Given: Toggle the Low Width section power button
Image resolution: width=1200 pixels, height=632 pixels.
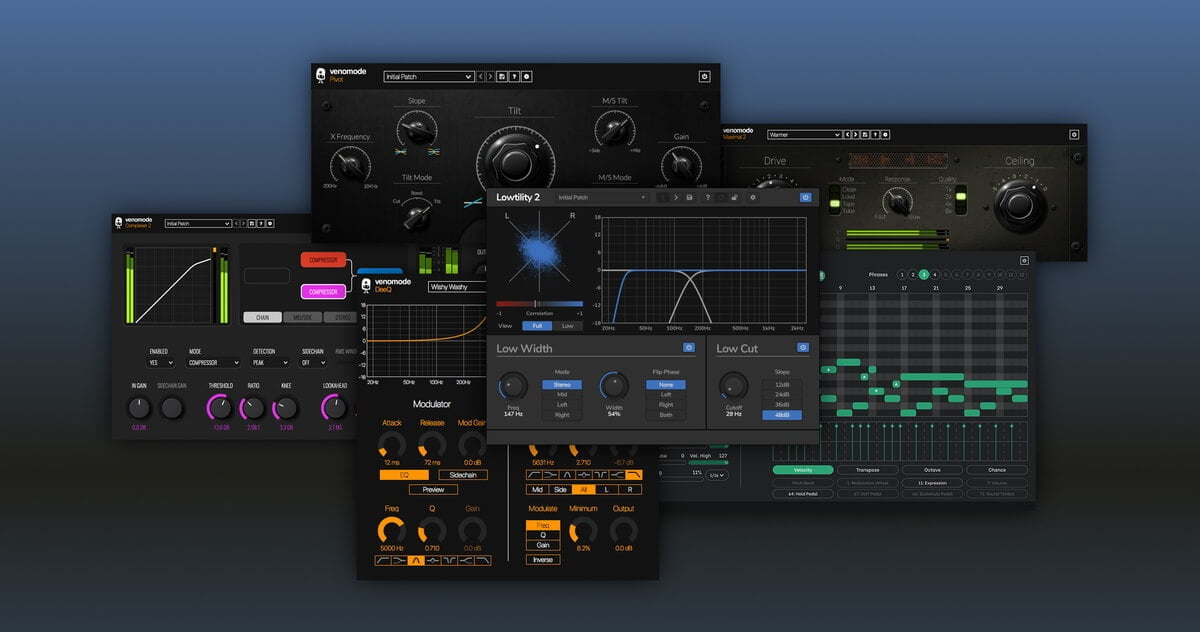Looking at the screenshot, I should click(x=688, y=347).
